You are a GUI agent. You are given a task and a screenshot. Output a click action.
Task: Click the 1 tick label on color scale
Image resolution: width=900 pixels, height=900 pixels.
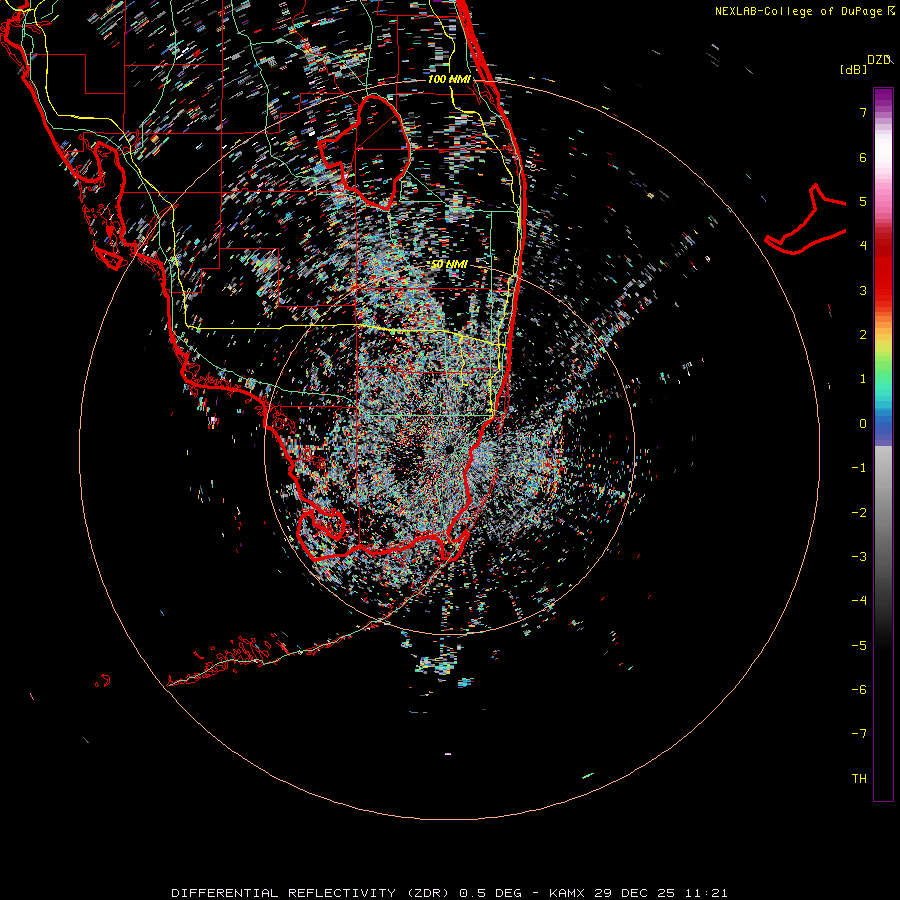pyautogui.click(x=863, y=379)
